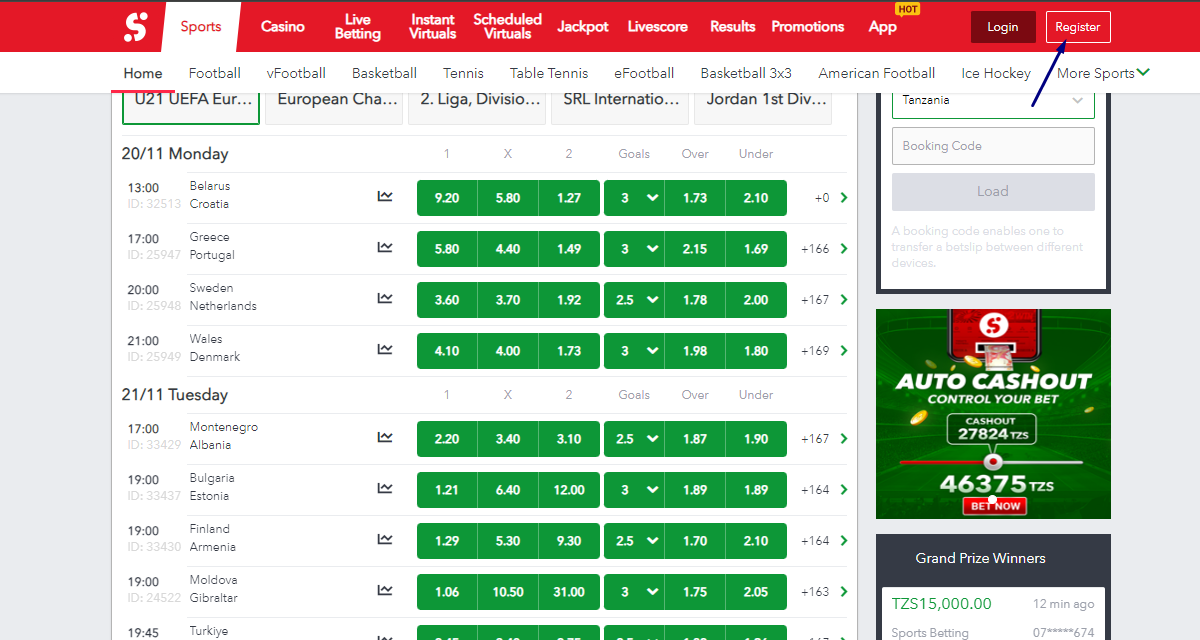Open Livescore page
Image resolution: width=1200 pixels, height=640 pixels.
pyautogui.click(x=660, y=27)
